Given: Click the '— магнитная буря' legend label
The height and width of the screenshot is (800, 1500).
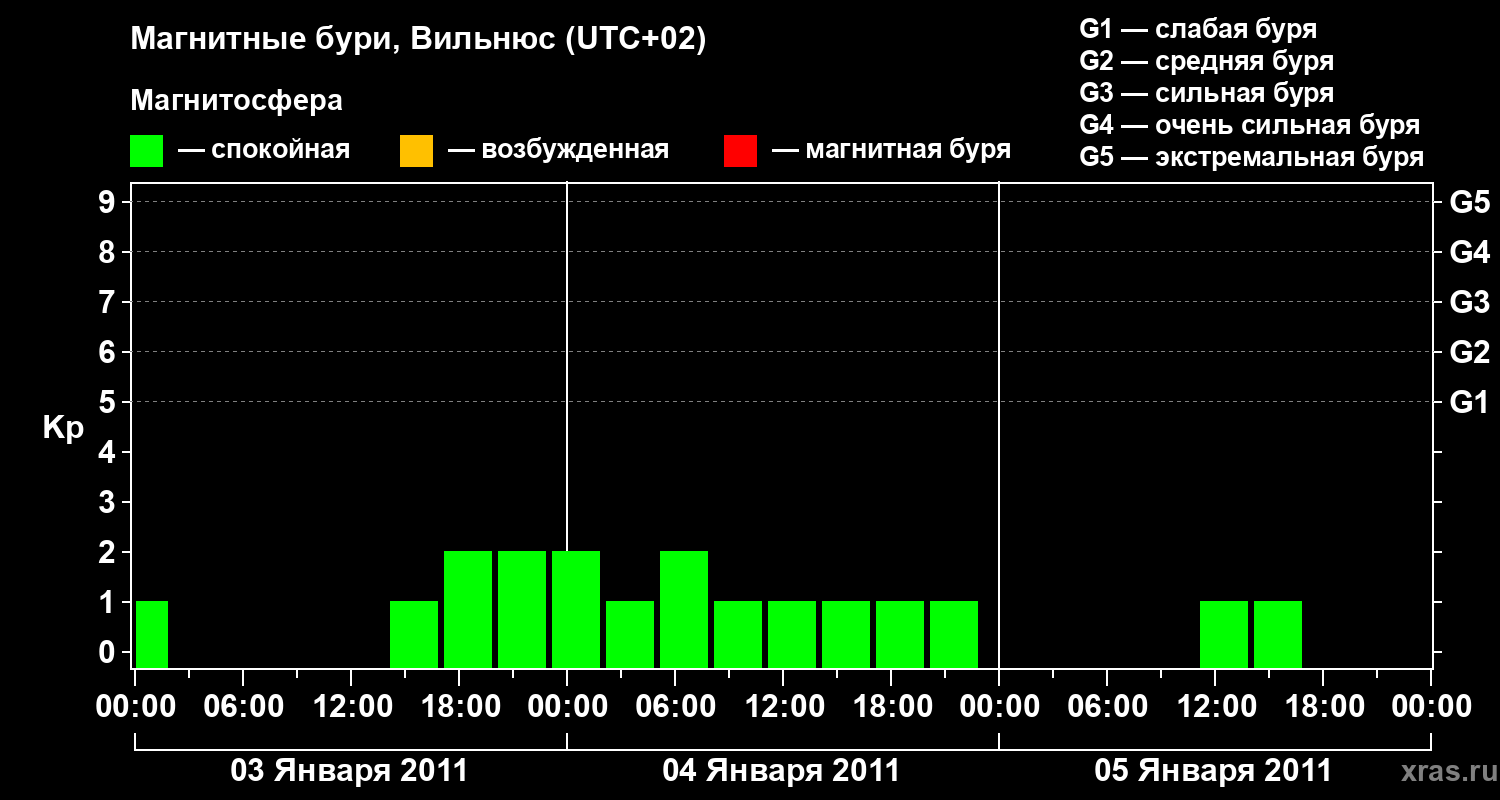Looking at the screenshot, I should coord(892,150).
